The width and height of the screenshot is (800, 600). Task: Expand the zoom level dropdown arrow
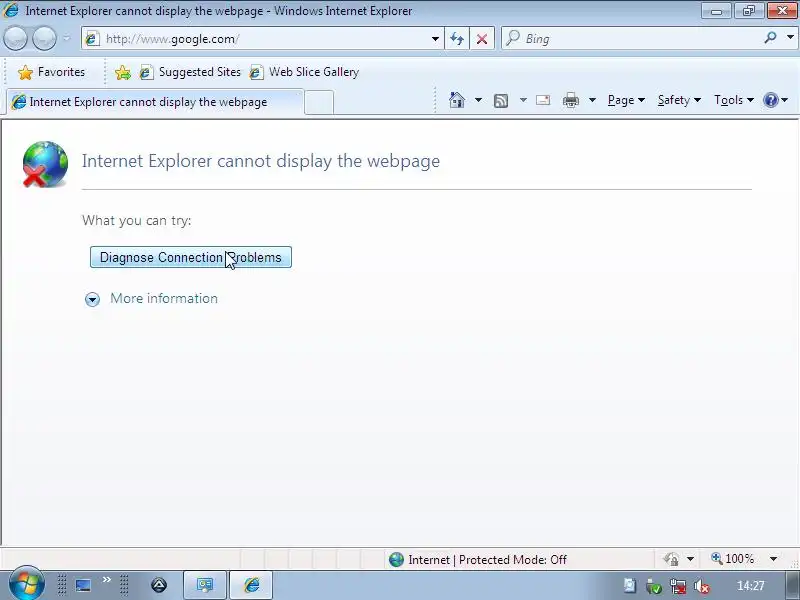coord(773,559)
